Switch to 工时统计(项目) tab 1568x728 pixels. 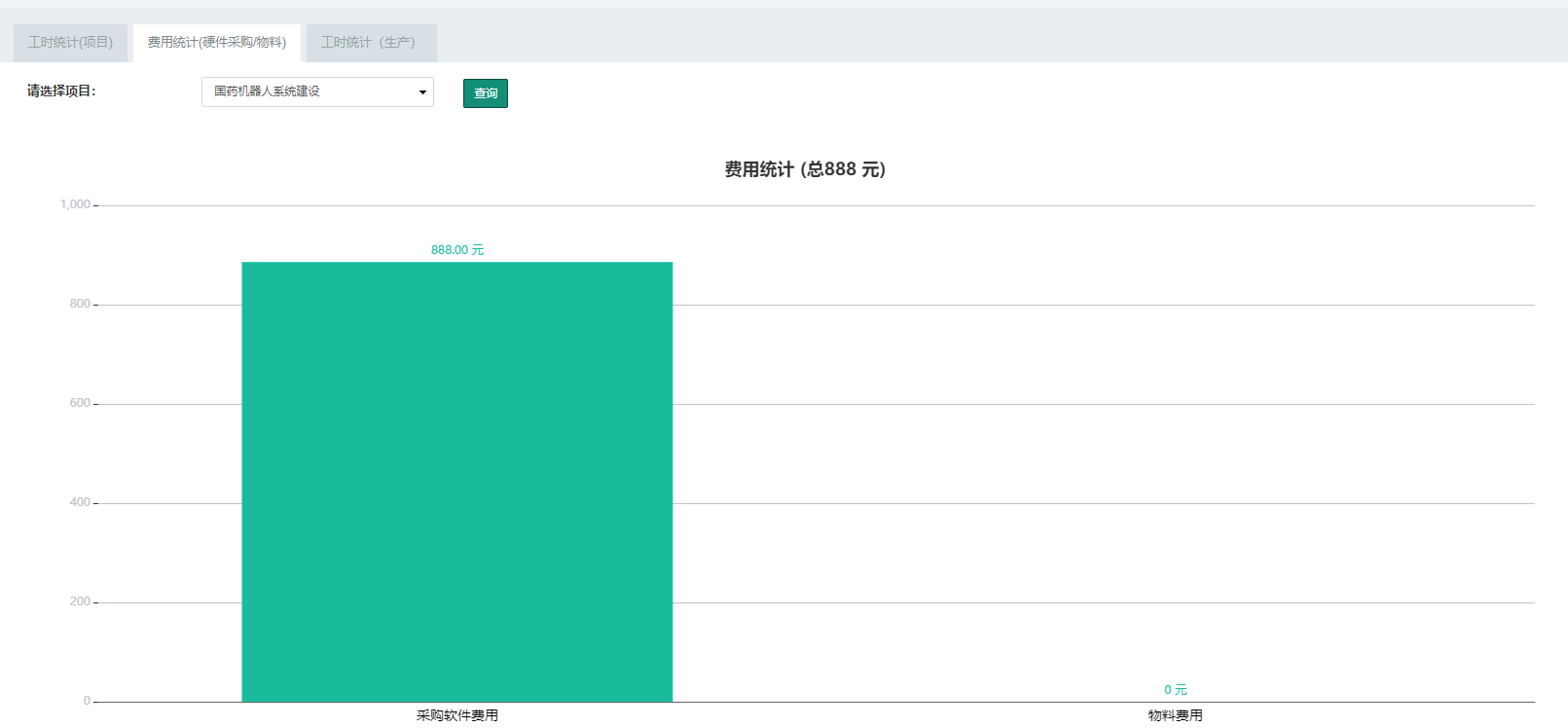click(x=70, y=43)
